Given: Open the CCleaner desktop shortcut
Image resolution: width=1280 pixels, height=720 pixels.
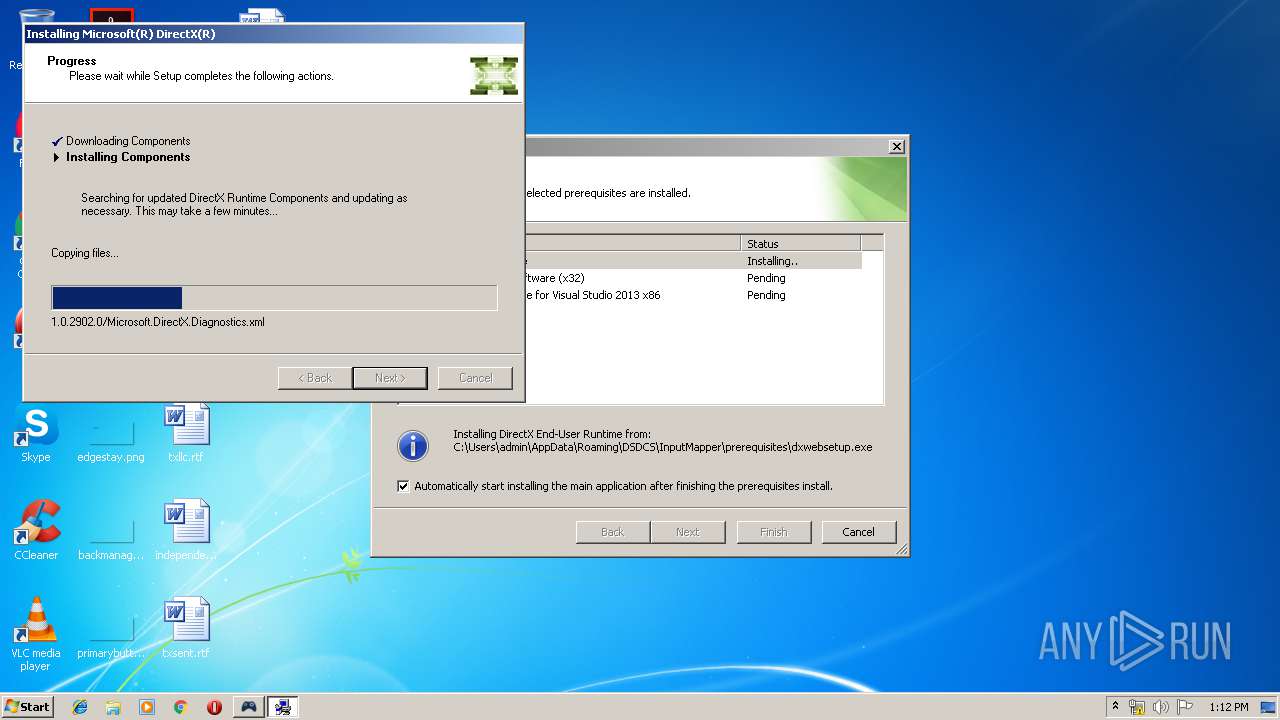Looking at the screenshot, I should pyautogui.click(x=36, y=531).
